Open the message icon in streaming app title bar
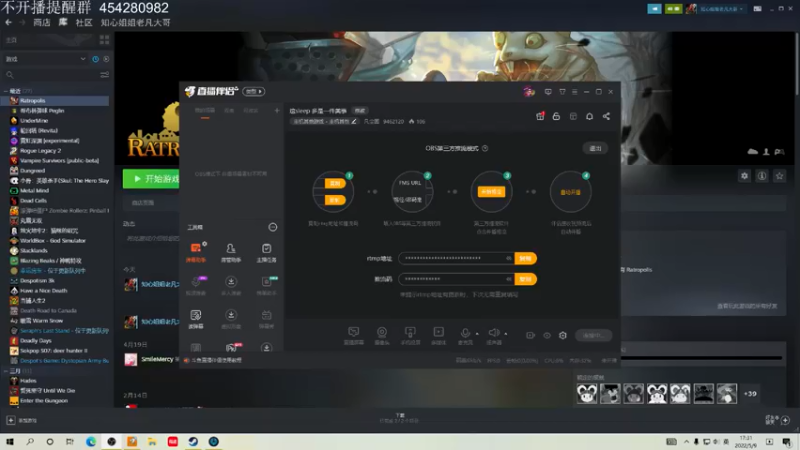The image size is (800, 450). pos(548,92)
